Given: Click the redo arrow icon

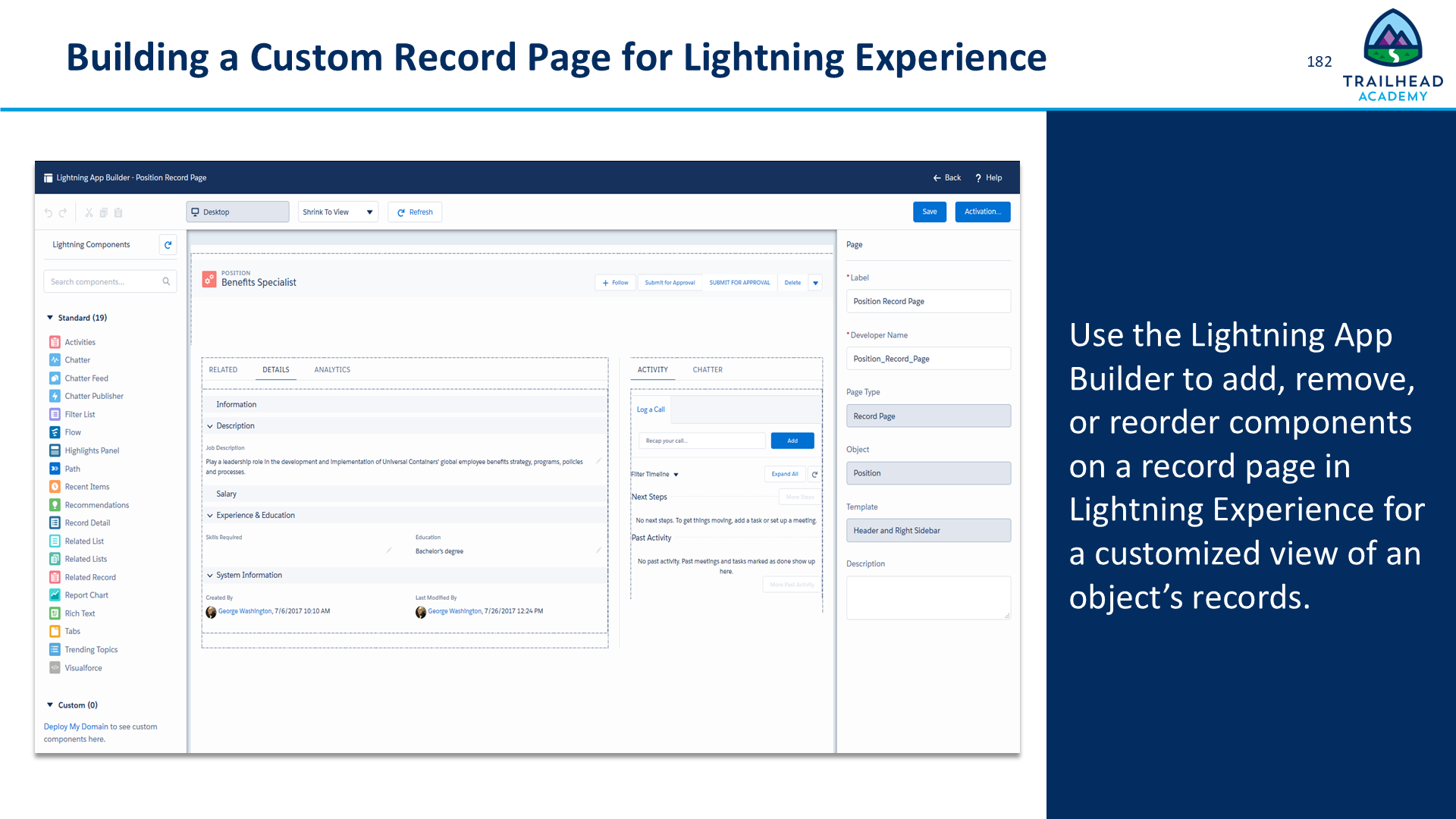Looking at the screenshot, I should 63,212.
